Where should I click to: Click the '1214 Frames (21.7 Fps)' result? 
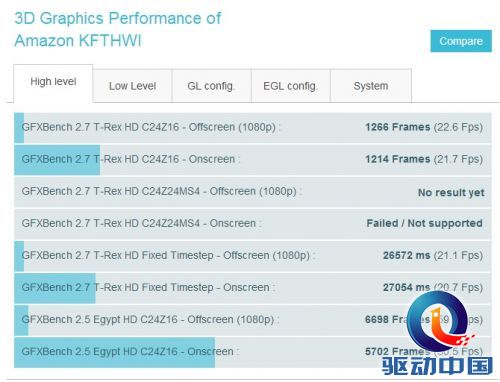[x=424, y=159]
